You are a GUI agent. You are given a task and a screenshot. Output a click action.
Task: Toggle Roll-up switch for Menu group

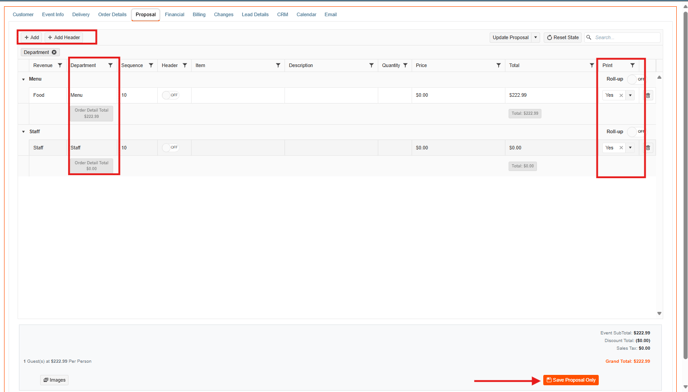coord(635,79)
